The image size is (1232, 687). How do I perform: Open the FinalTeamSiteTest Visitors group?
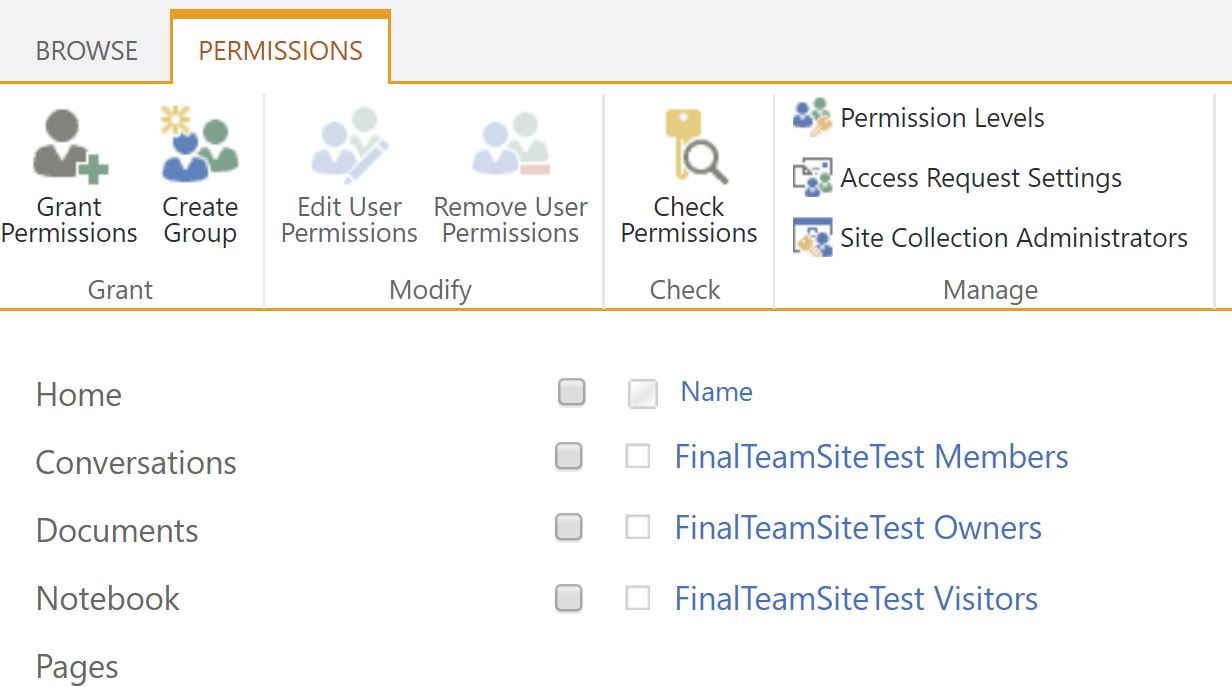pyautogui.click(x=857, y=597)
